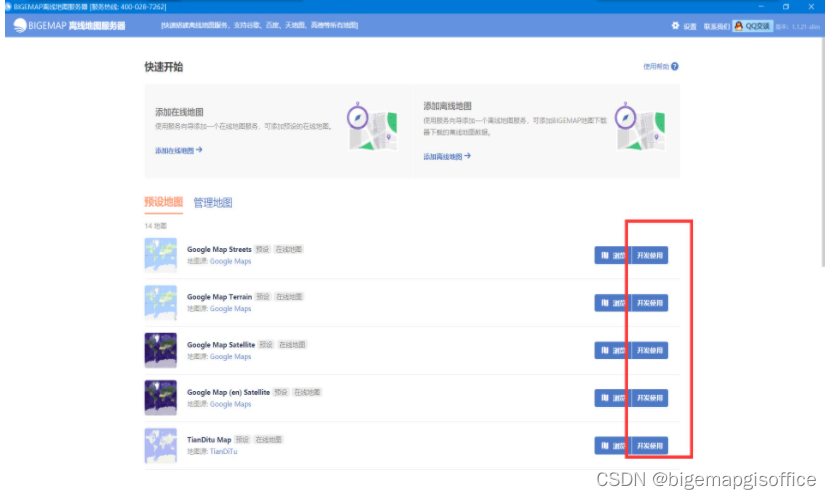Viewport: 831px width, 499px height.
Task: Switch to the 预设地图 tab
Action: (164, 202)
